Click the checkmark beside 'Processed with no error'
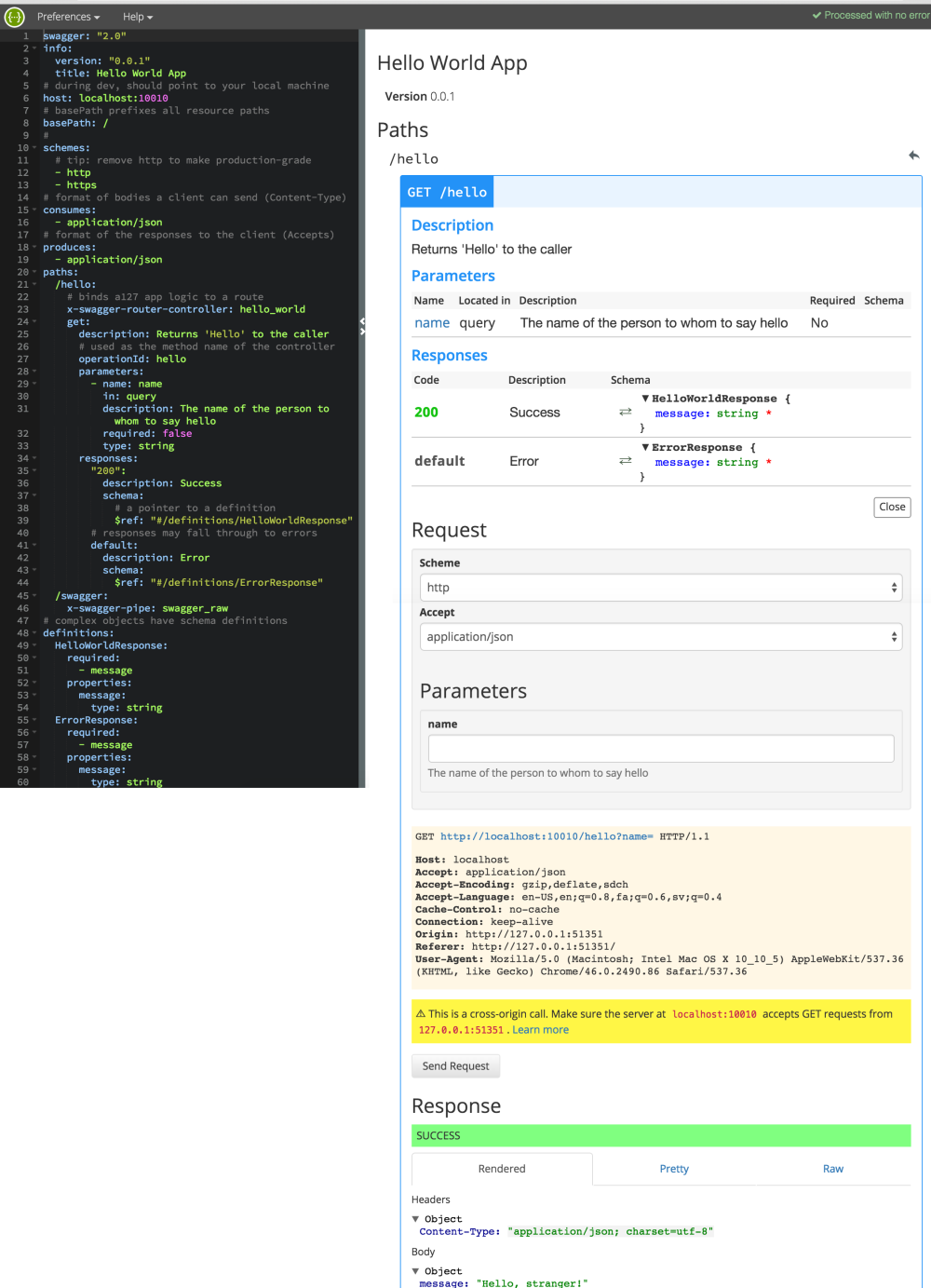Viewport: 931px width, 1288px height. coord(816,15)
